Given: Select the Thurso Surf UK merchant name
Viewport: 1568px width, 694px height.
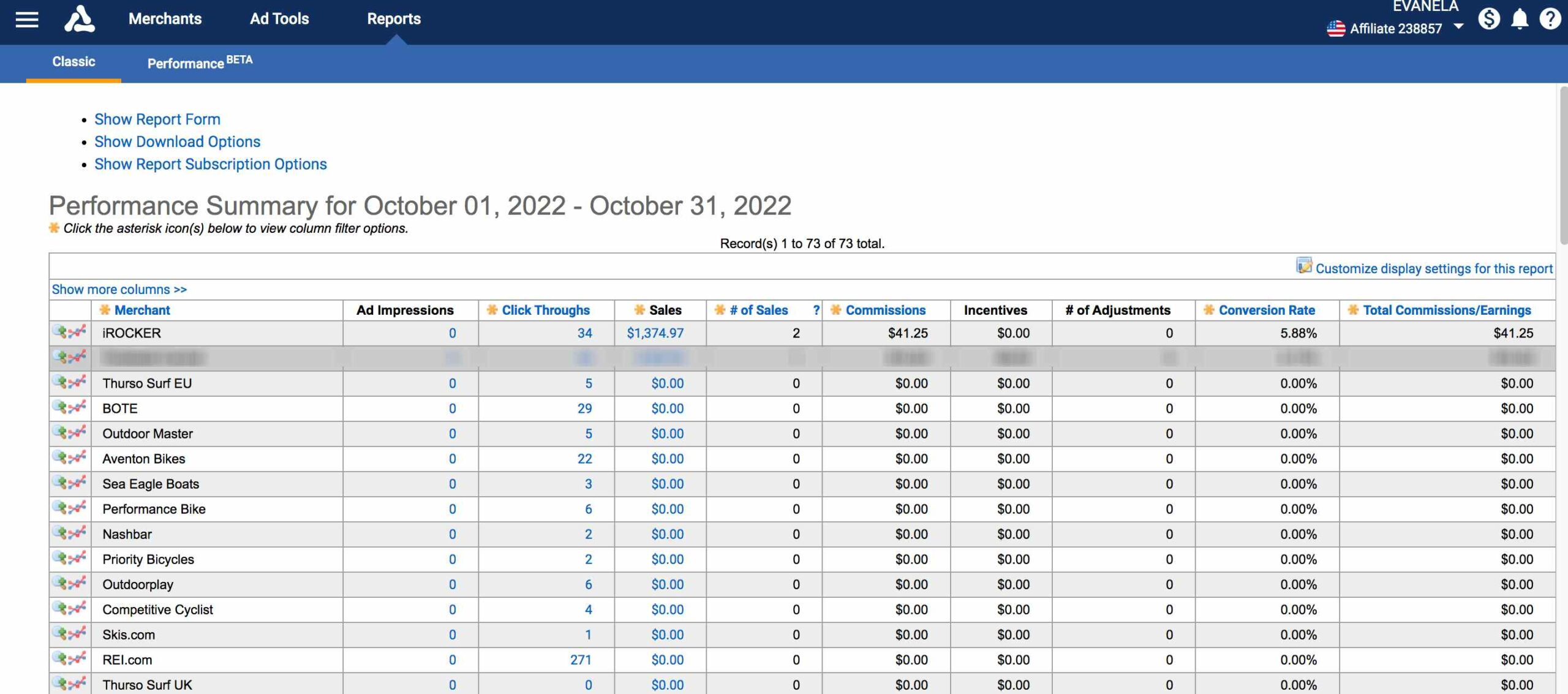Looking at the screenshot, I should 147,685.
